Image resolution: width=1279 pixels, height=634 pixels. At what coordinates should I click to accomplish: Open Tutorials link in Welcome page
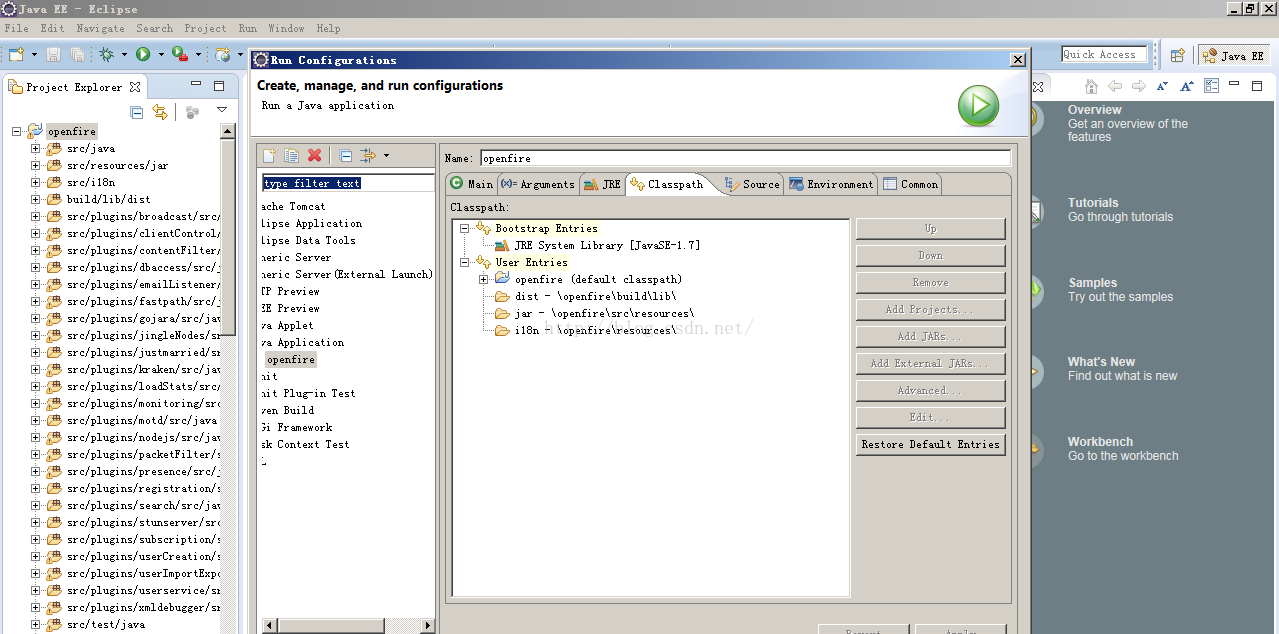tap(1093, 202)
